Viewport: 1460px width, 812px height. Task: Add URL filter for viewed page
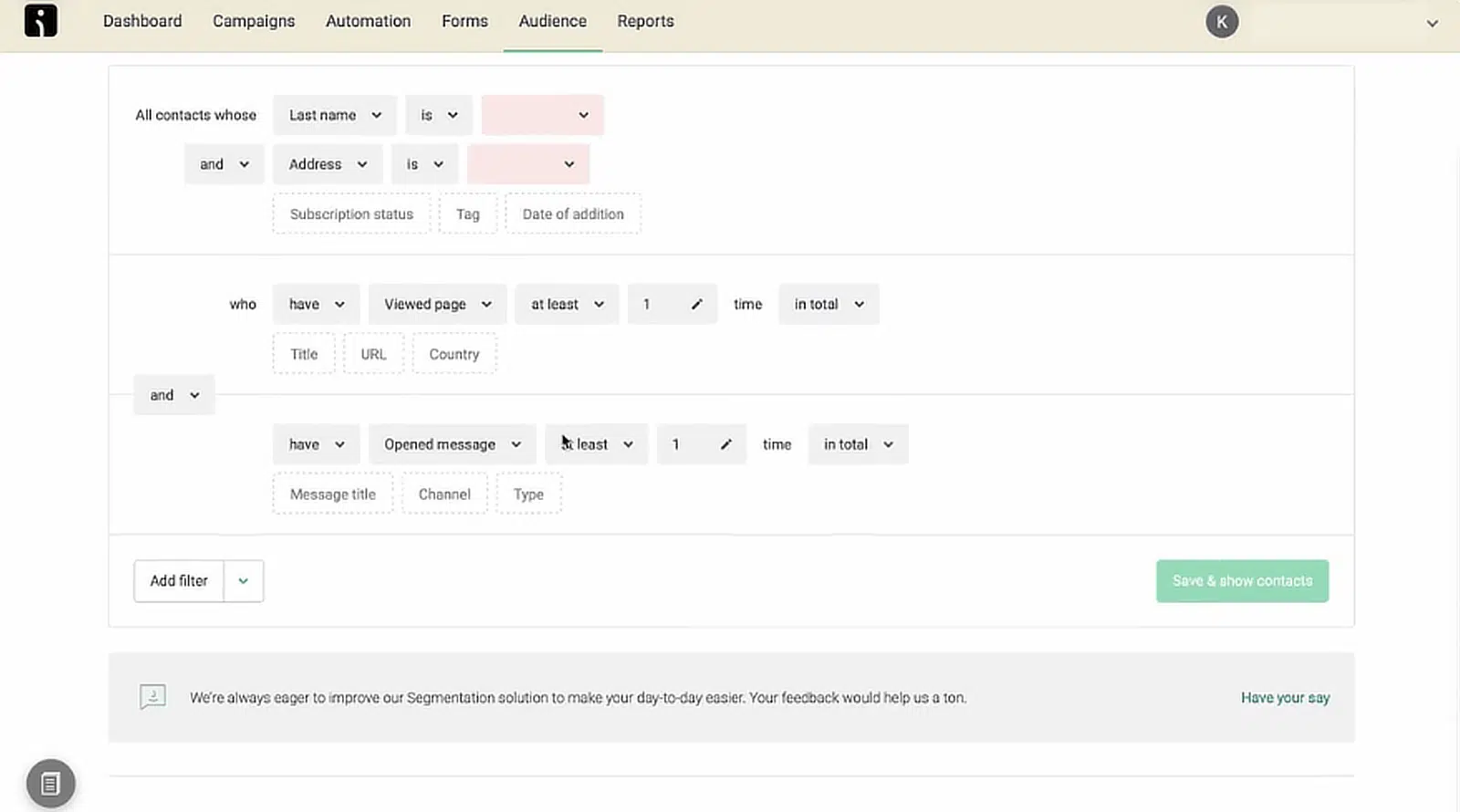(373, 354)
